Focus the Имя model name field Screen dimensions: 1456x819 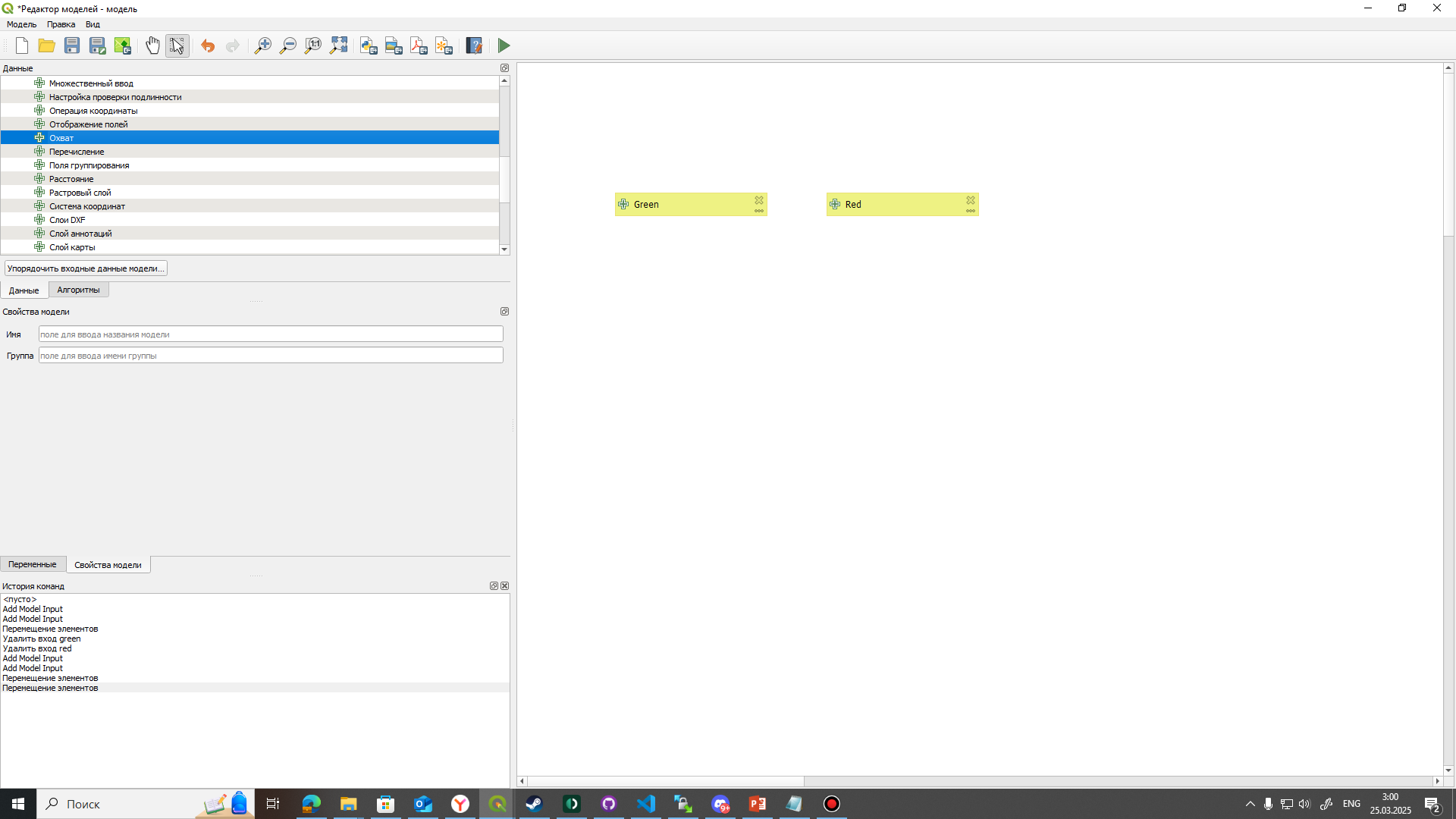point(271,334)
